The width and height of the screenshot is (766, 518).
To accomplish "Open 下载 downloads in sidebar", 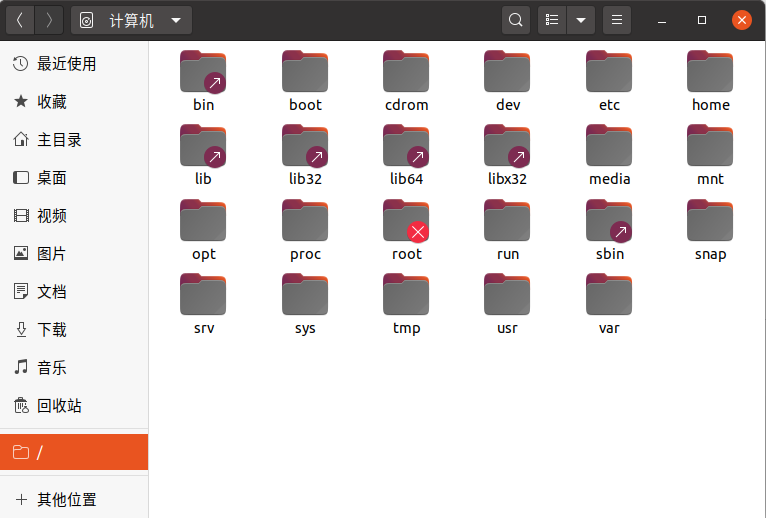I will pyautogui.click(x=52, y=330).
